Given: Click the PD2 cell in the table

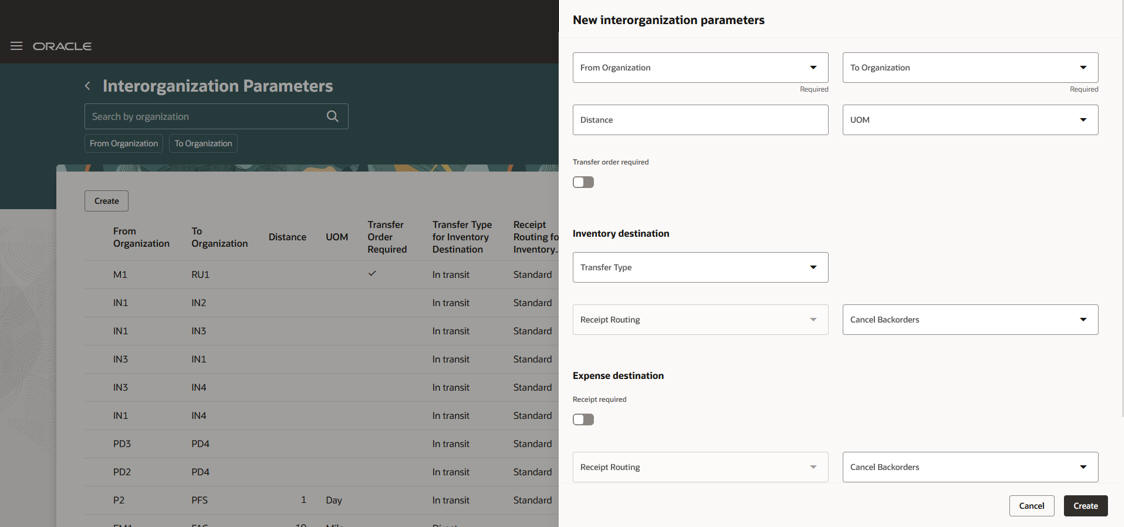Looking at the screenshot, I should (122, 472).
